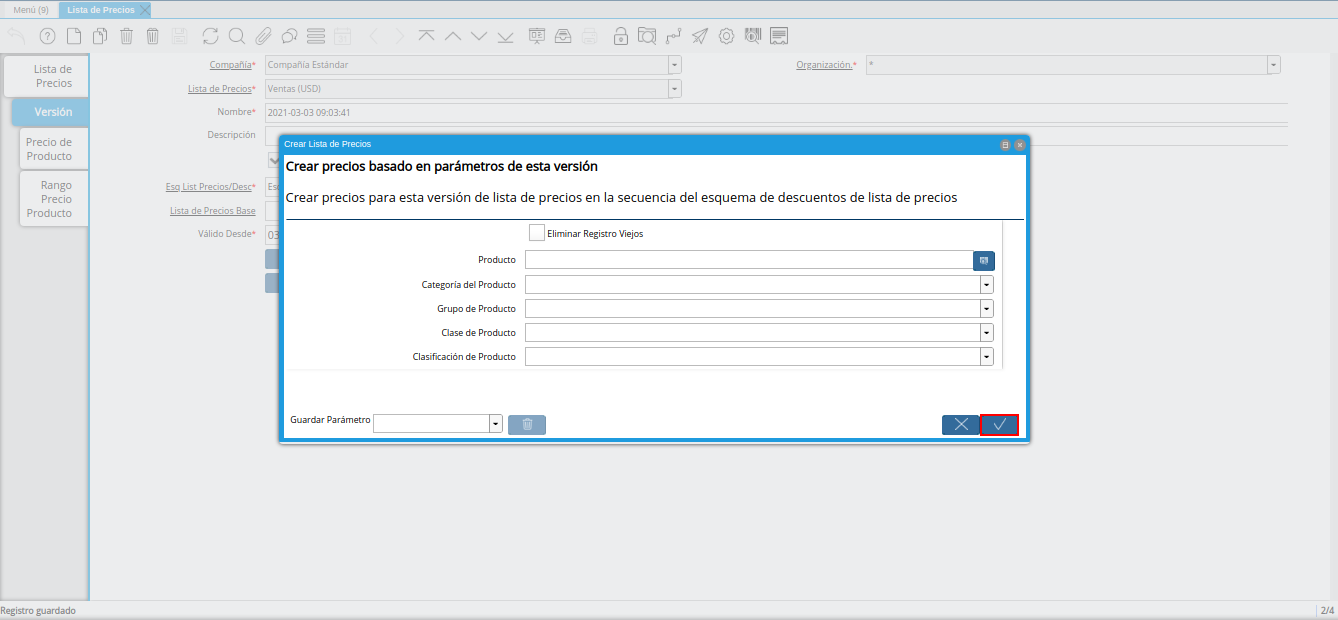This screenshot has width=1338, height=620.
Task: Click the Refresh icon in toolbar
Action: point(210,37)
